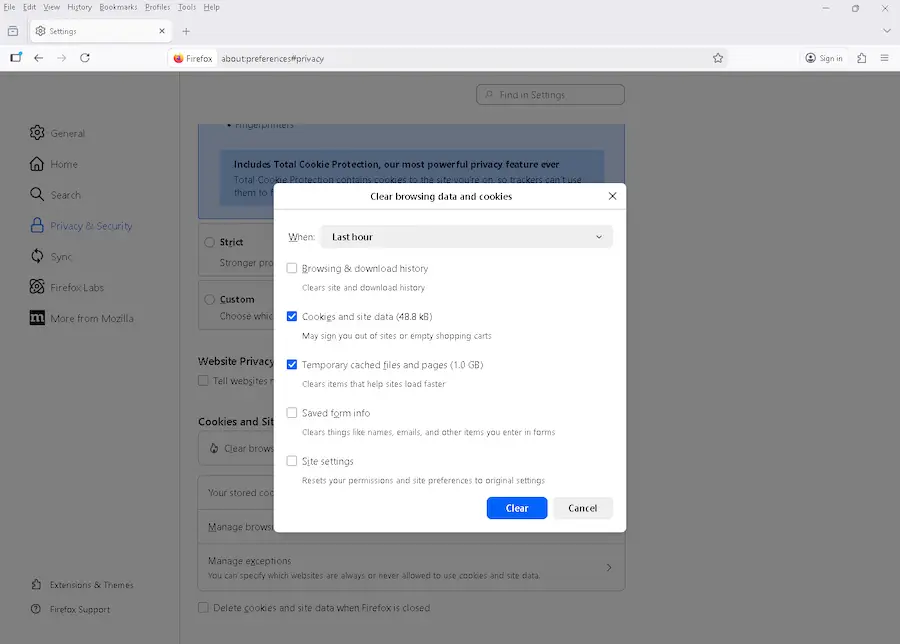This screenshot has height=644, width=900.
Task: Bookmark the current page with the star icon
Action: click(x=718, y=58)
